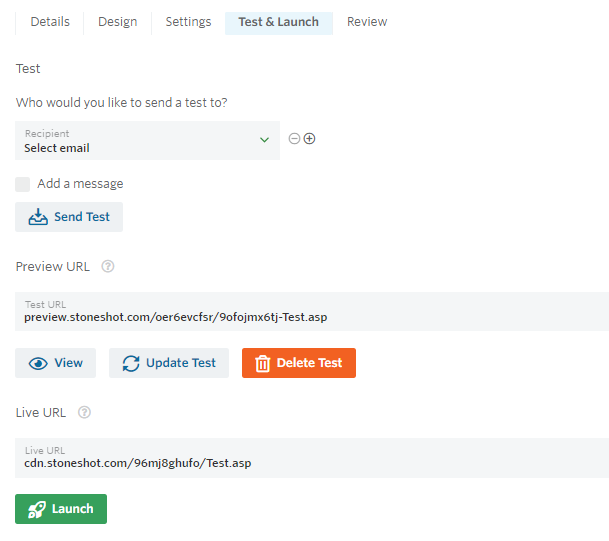Click the Live URL input field

tap(312, 458)
